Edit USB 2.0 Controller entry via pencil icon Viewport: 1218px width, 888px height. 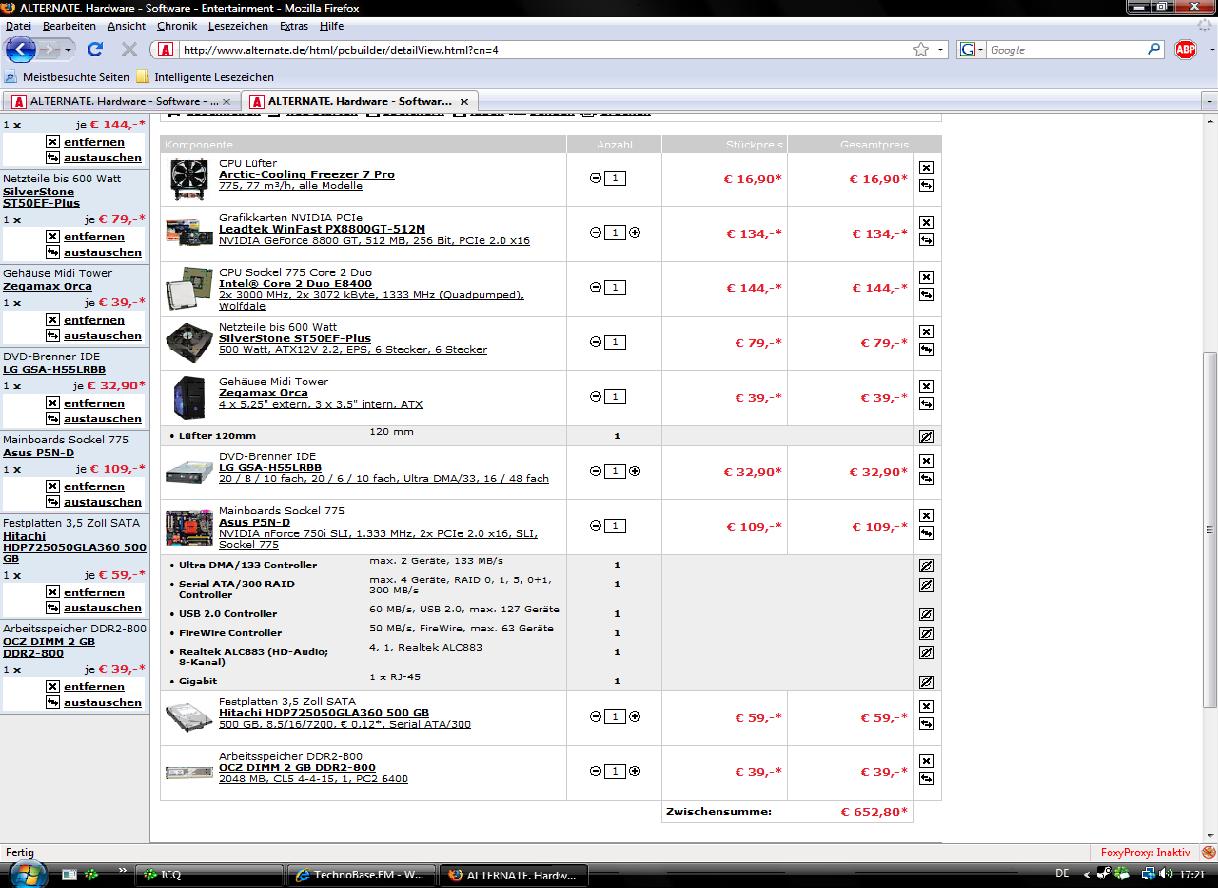click(926, 614)
